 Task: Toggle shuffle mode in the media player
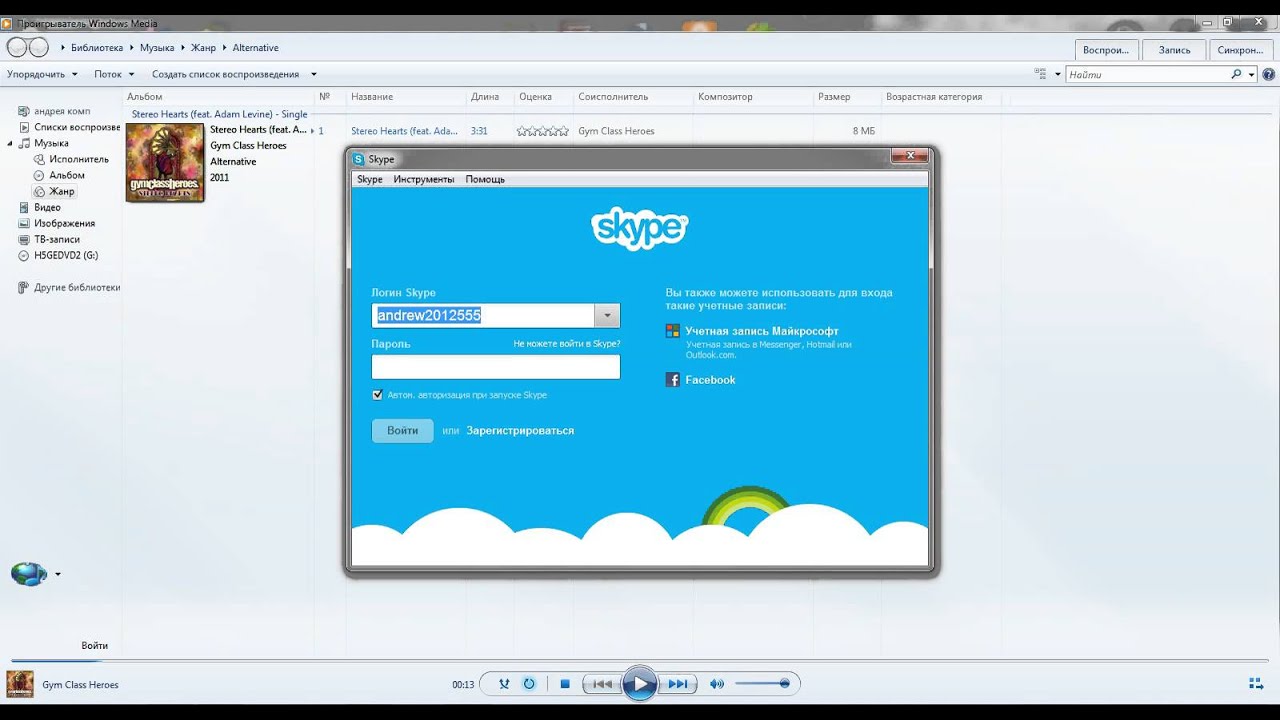(x=504, y=684)
